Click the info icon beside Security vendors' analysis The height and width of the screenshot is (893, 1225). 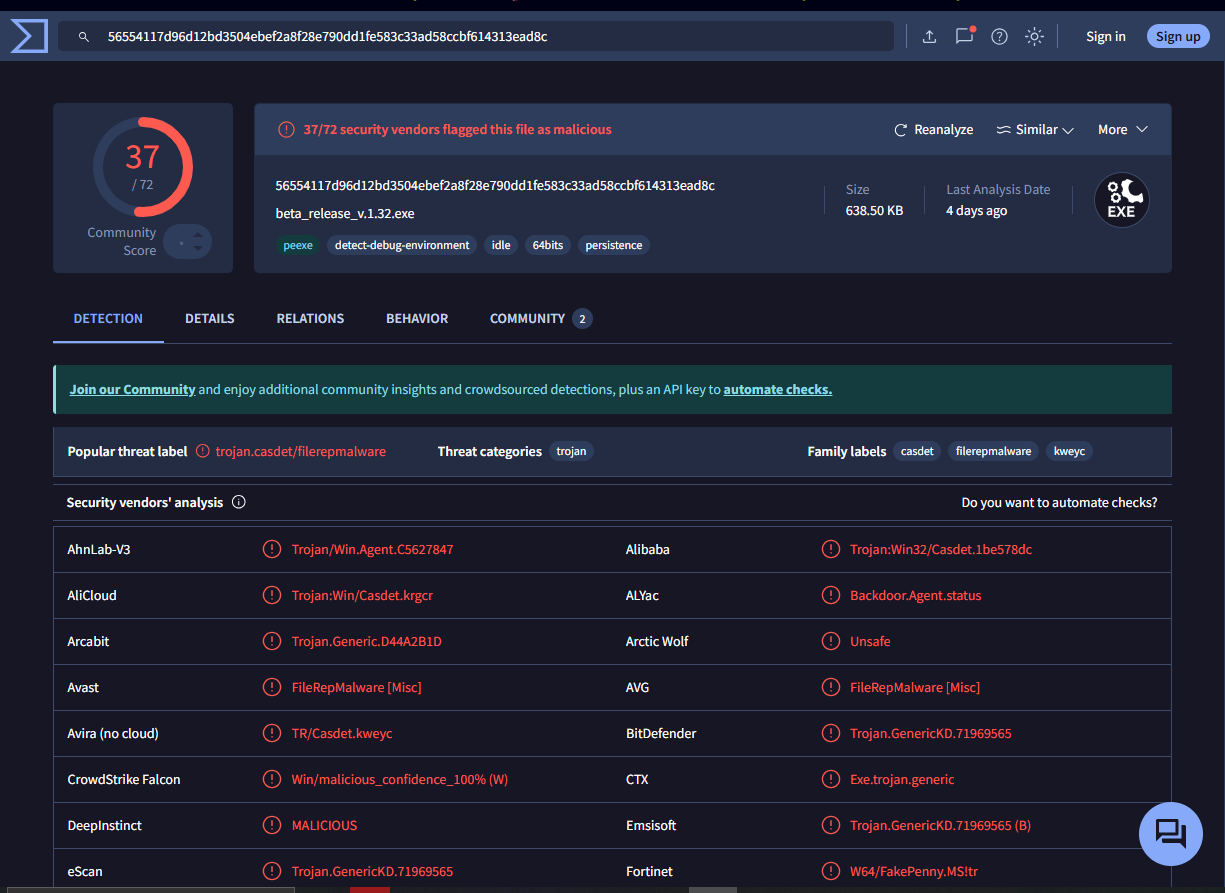[238, 502]
